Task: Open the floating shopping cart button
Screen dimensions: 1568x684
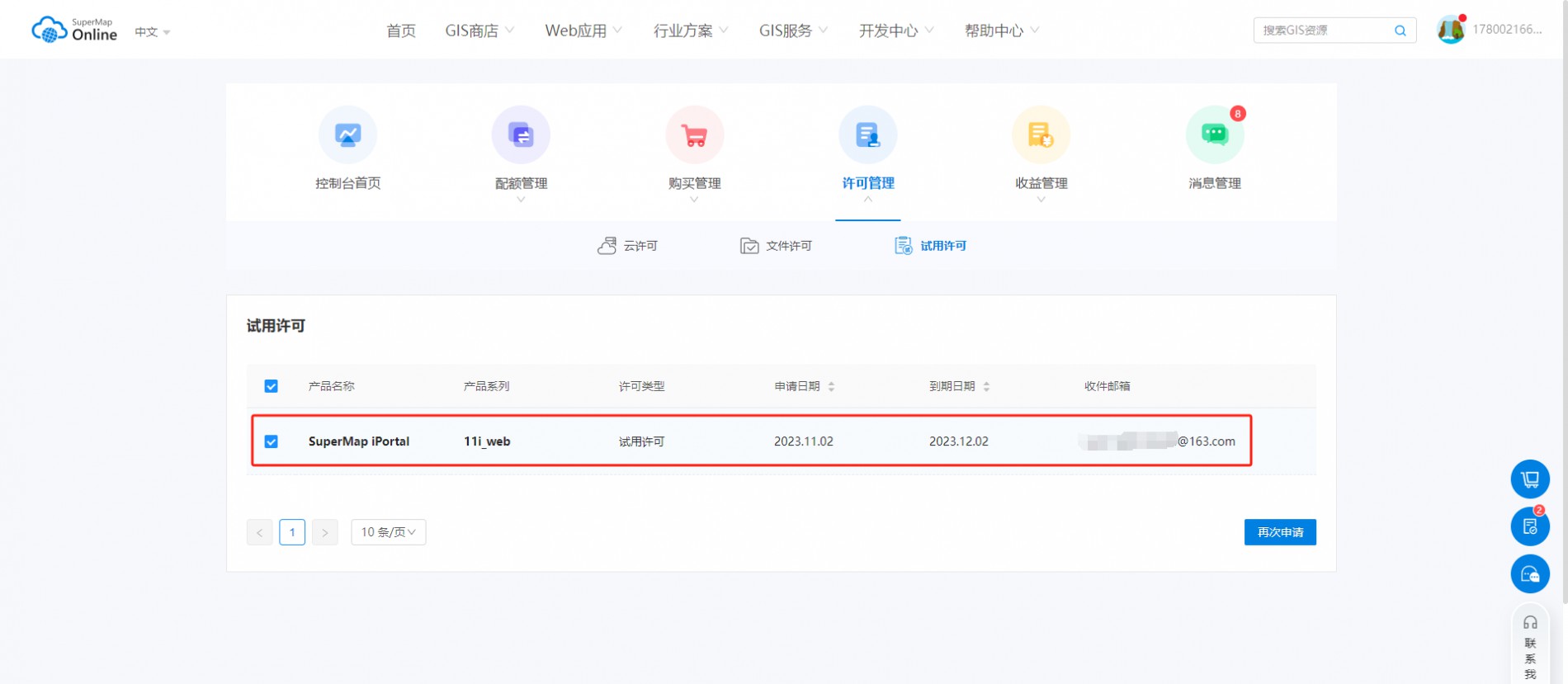Action: pyautogui.click(x=1530, y=479)
